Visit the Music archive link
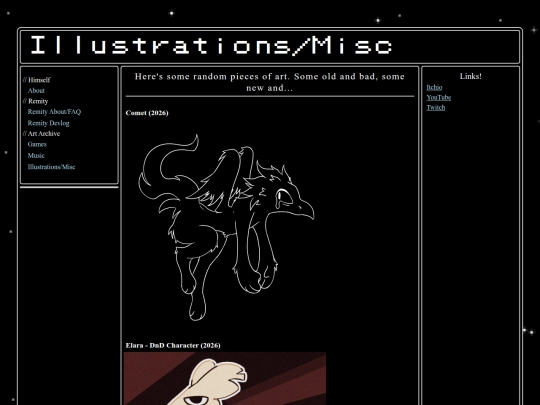The image size is (540, 405). [36, 155]
